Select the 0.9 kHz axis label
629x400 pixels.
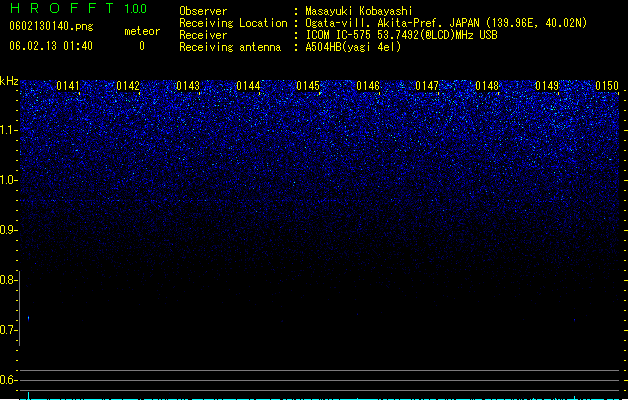(8, 230)
